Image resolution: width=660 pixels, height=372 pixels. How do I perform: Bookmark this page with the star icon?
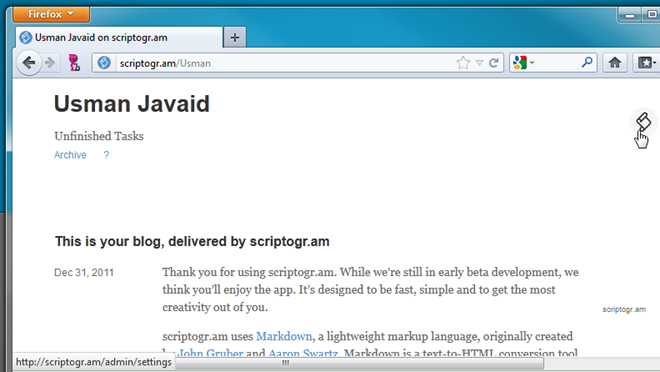tap(463, 63)
